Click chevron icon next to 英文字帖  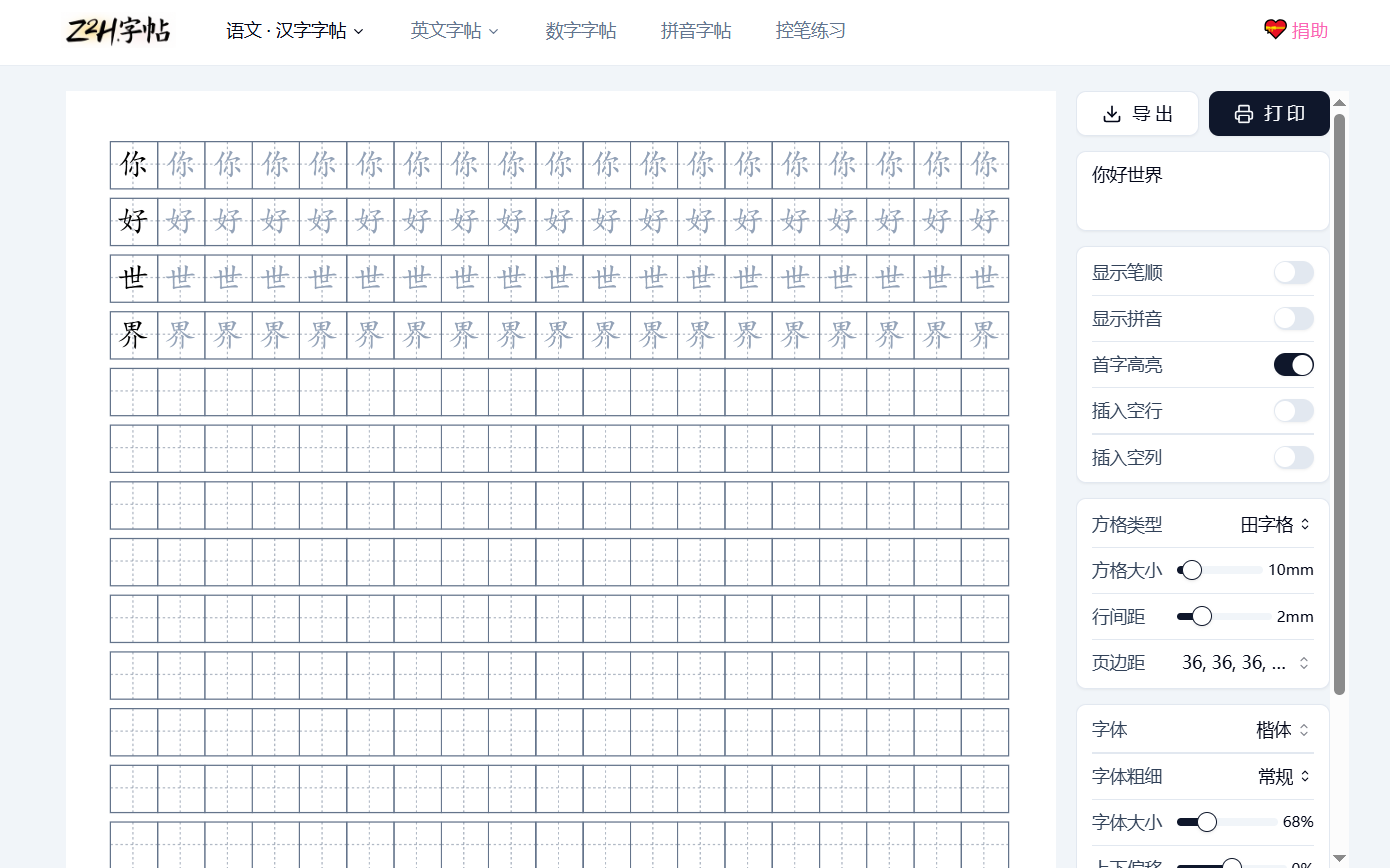(x=493, y=32)
